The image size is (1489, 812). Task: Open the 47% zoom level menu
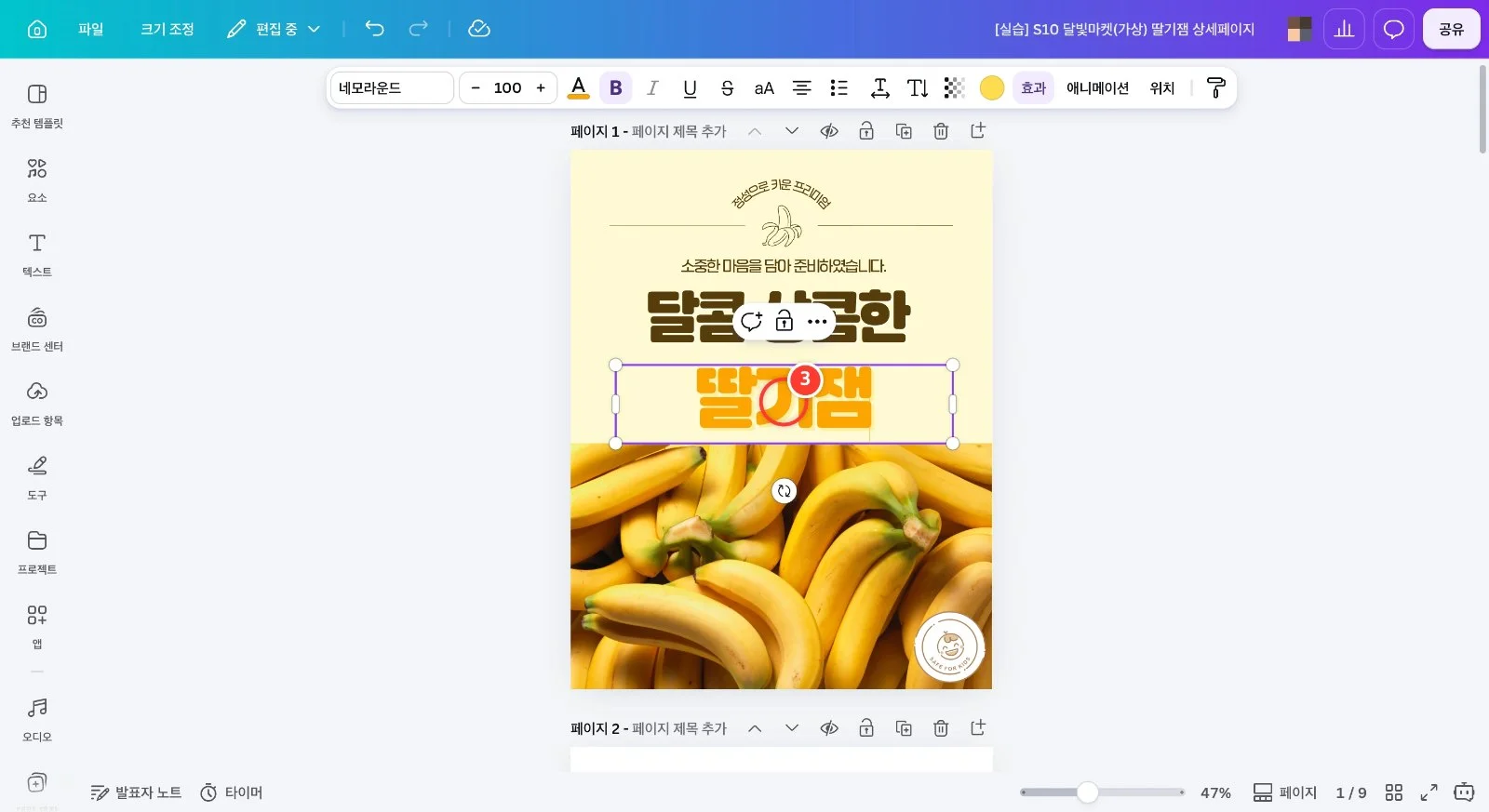coord(1215,792)
